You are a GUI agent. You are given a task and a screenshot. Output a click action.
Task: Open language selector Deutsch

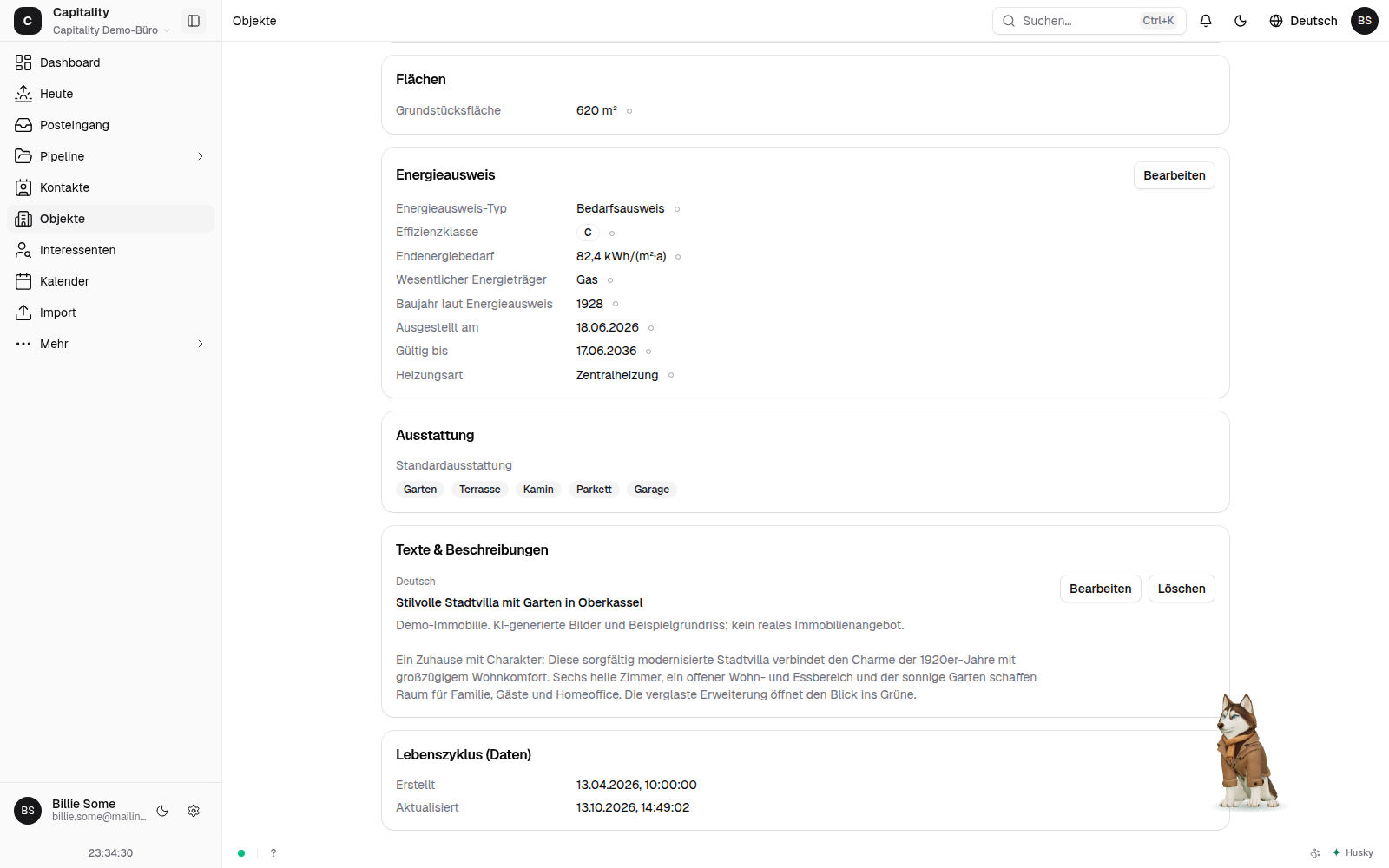[1303, 21]
